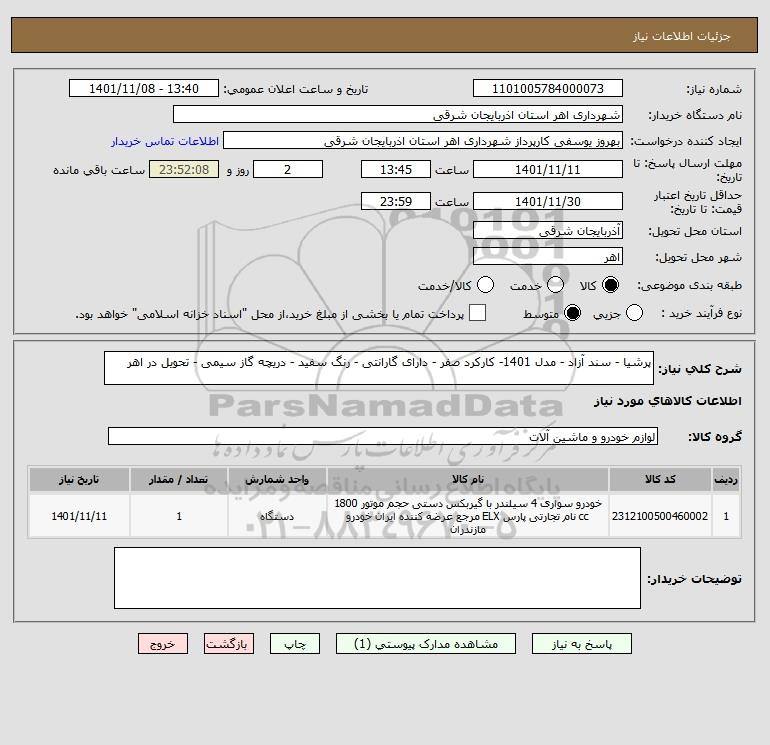This screenshot has height=745, width=770.
Task: Select the کالا radio button
Action: (x=610, y=285)
